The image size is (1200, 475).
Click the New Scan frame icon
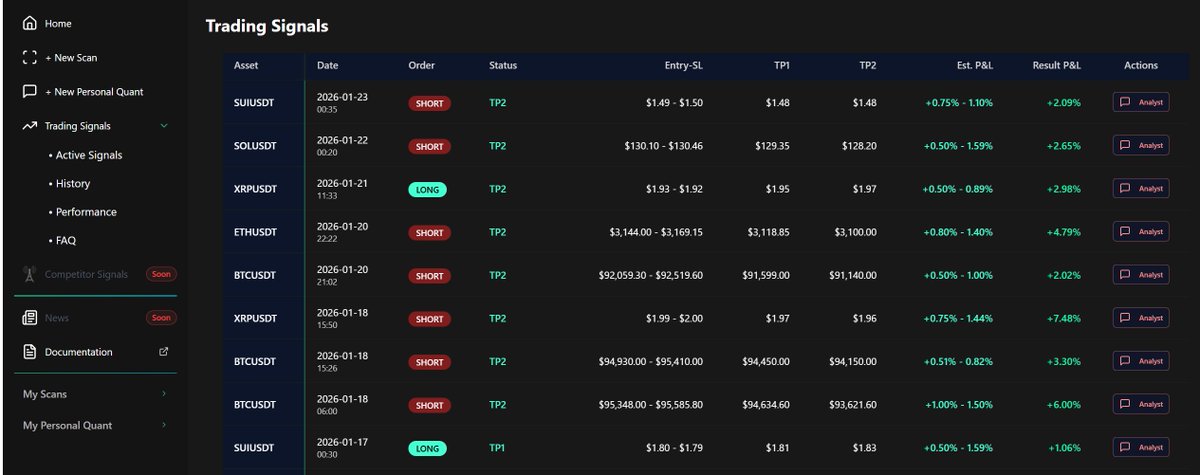(x=30, y=58)
